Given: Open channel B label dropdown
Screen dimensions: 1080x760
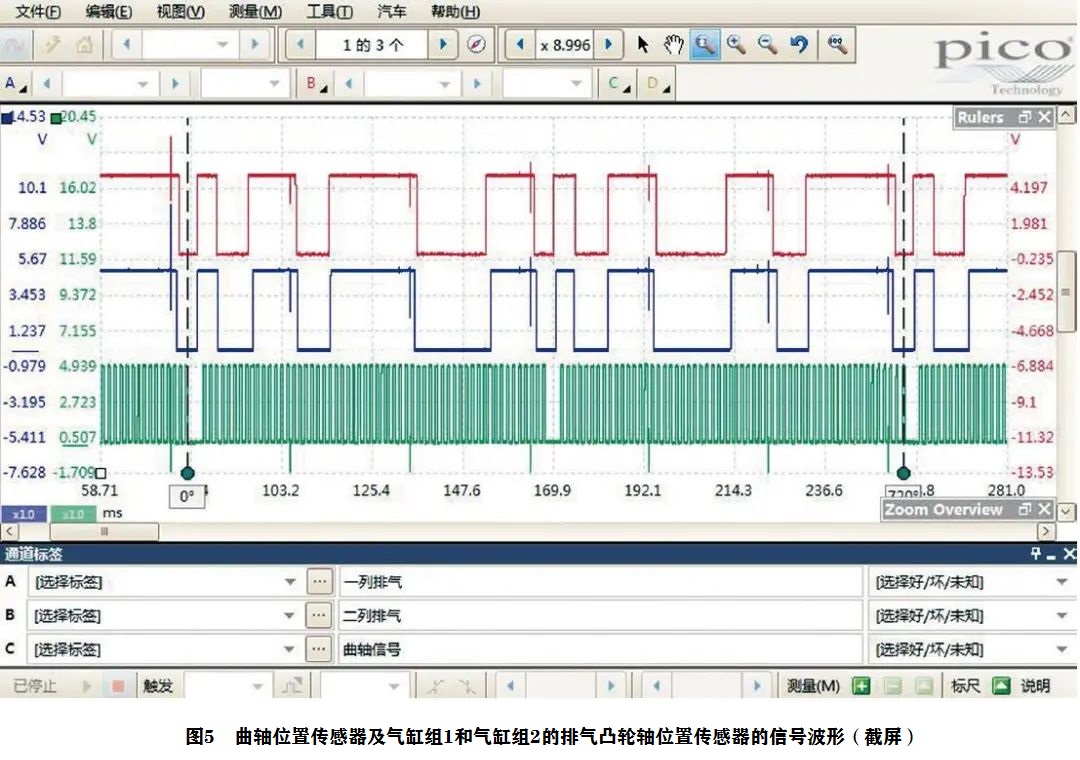Looking at the screenshot, I should point(290,615).
